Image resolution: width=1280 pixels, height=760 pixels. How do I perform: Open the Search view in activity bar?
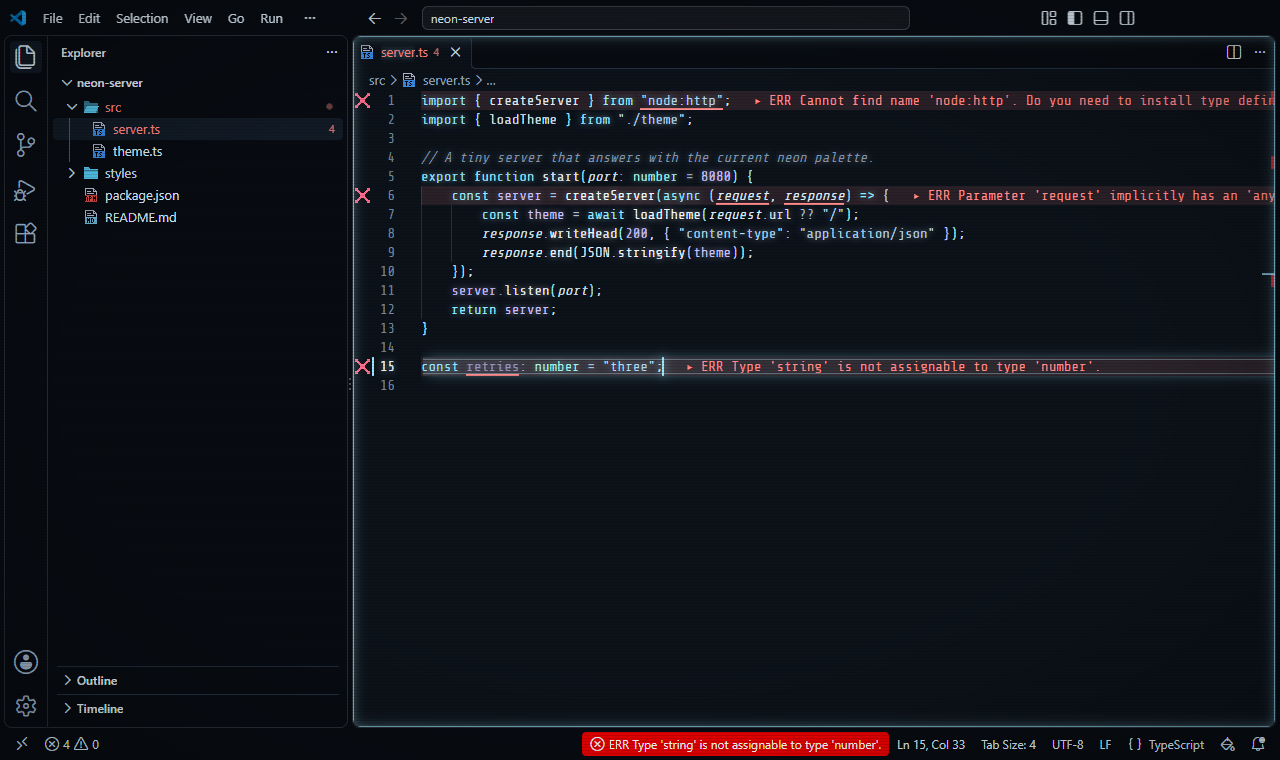click(26, 101)
